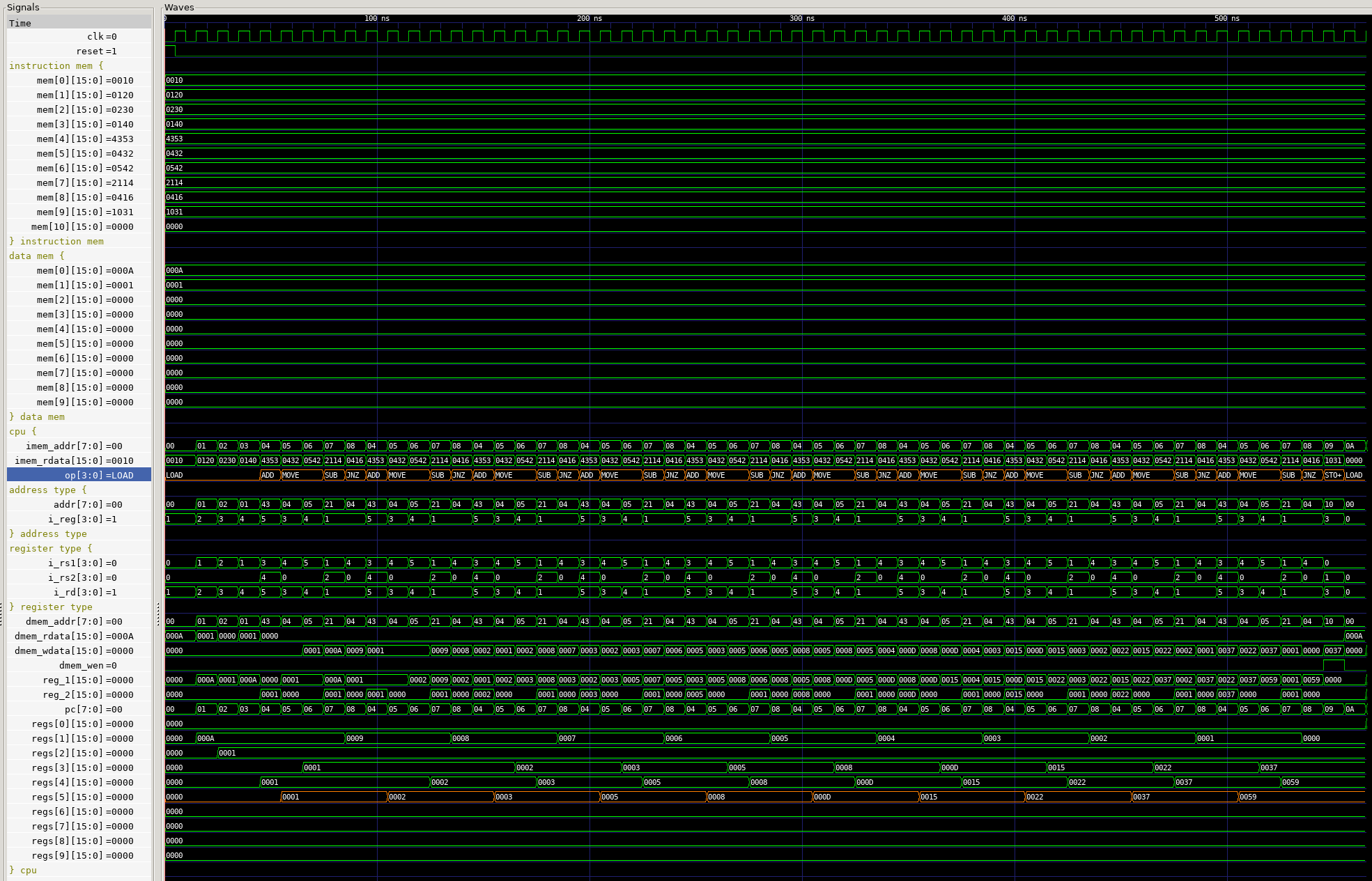Click the dmem_wen pulse near waveform end
Viewport: 1372px width, 881px height.
tap(1333, 665)
